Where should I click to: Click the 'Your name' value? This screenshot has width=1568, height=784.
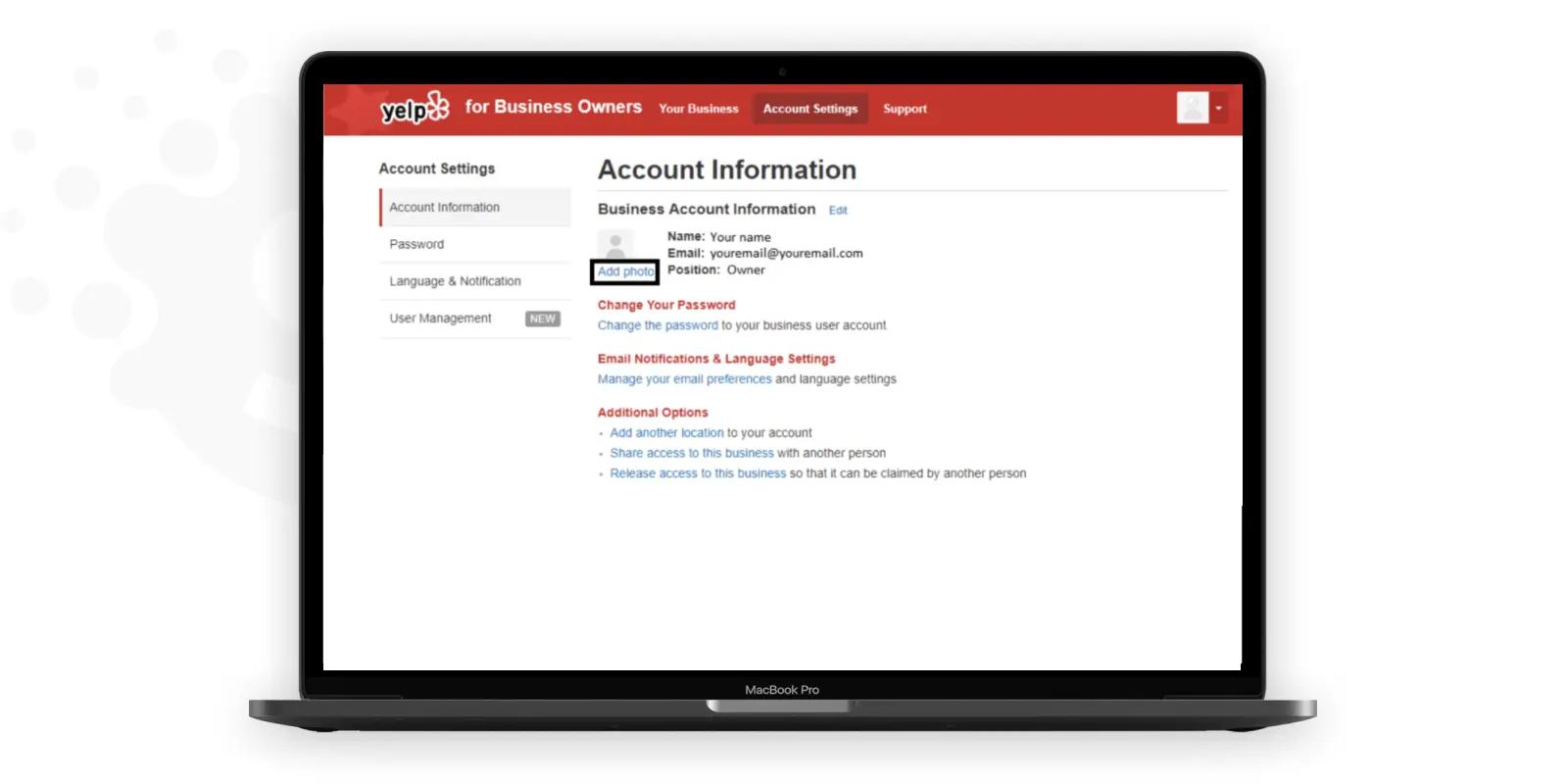740,237
